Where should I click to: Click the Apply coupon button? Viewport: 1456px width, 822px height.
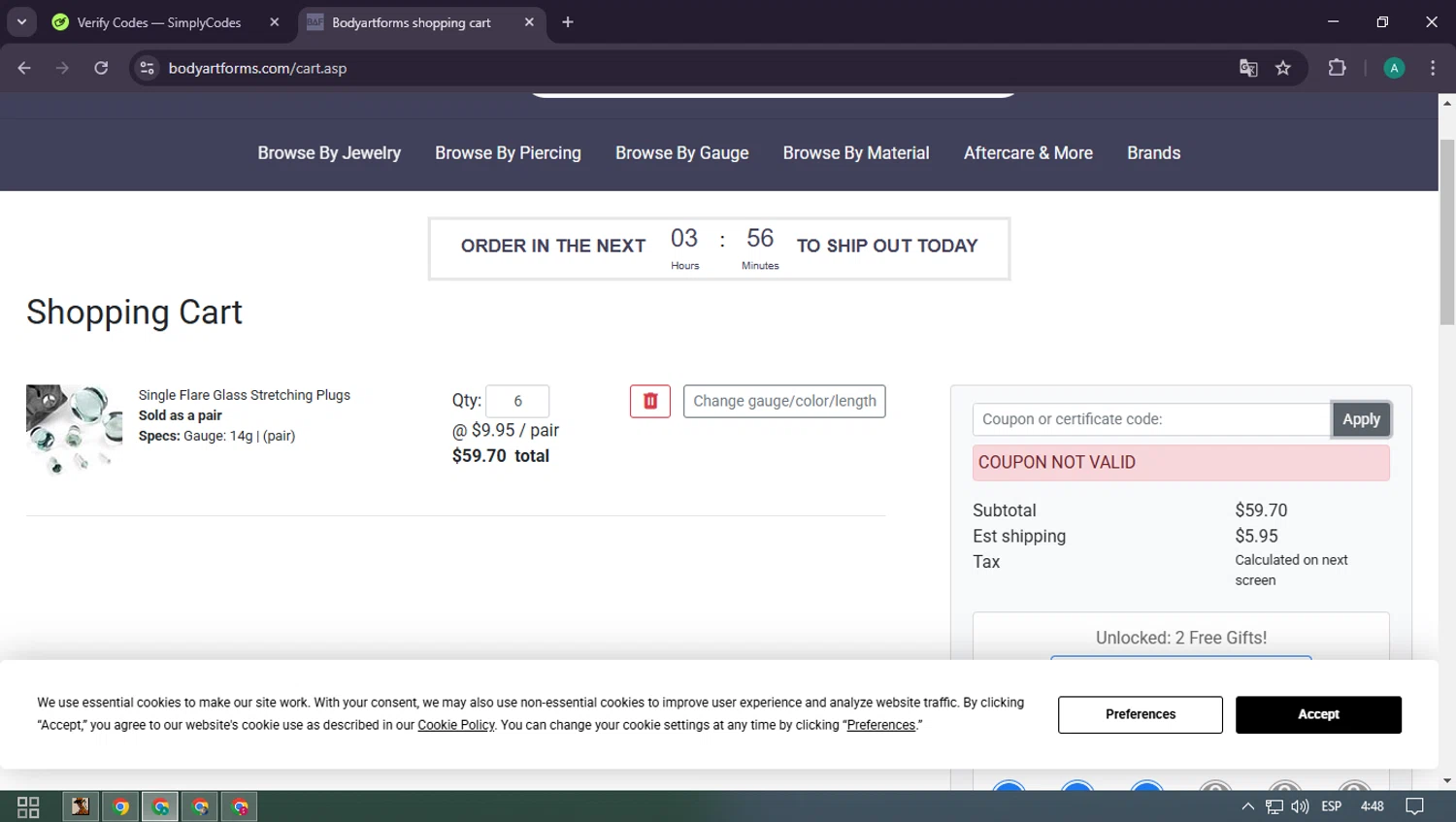1361,419
